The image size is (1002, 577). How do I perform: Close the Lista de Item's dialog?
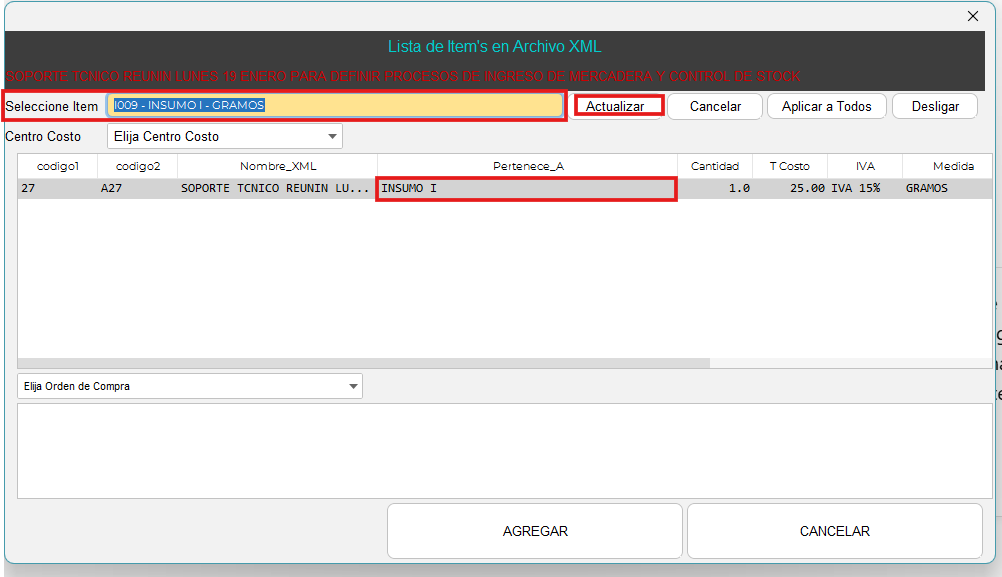(972, 16)
